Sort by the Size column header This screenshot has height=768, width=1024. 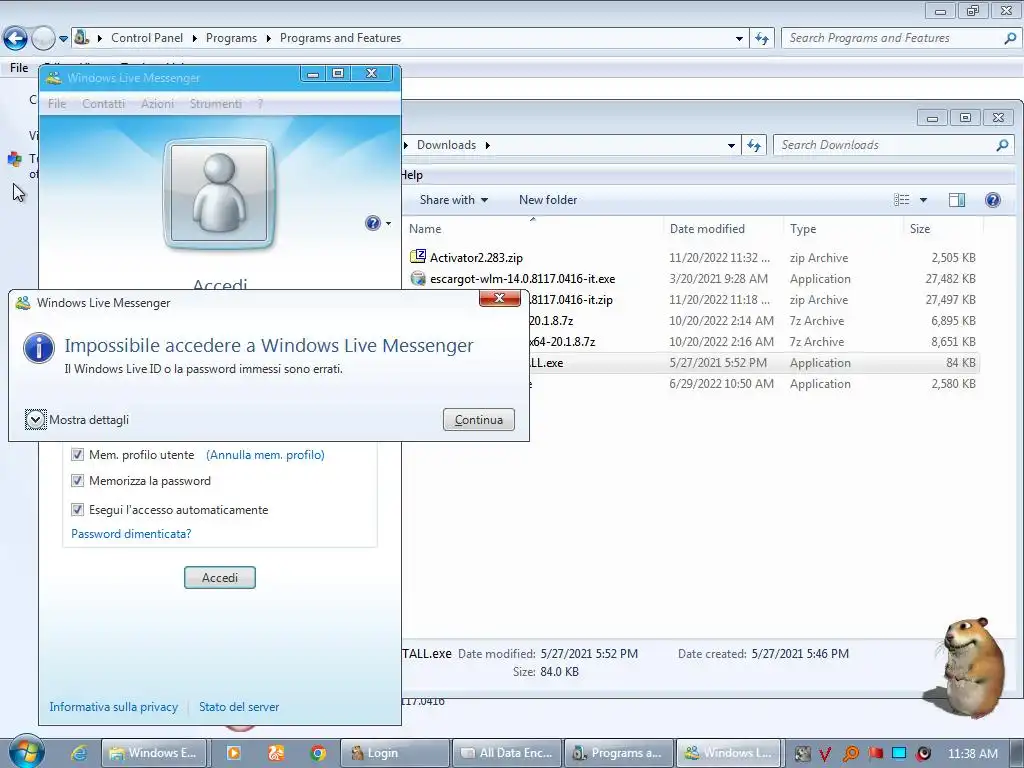(x=943, y=229)
